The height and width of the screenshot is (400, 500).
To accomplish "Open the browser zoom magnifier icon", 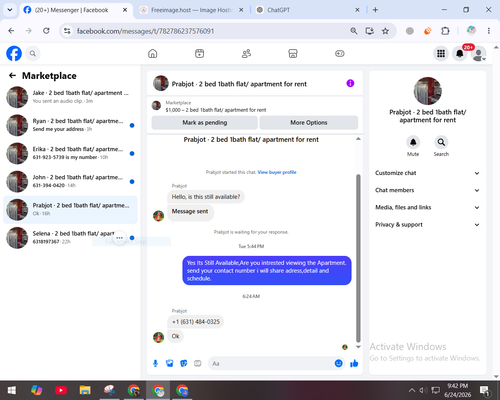I will click(x=354, y=31).
